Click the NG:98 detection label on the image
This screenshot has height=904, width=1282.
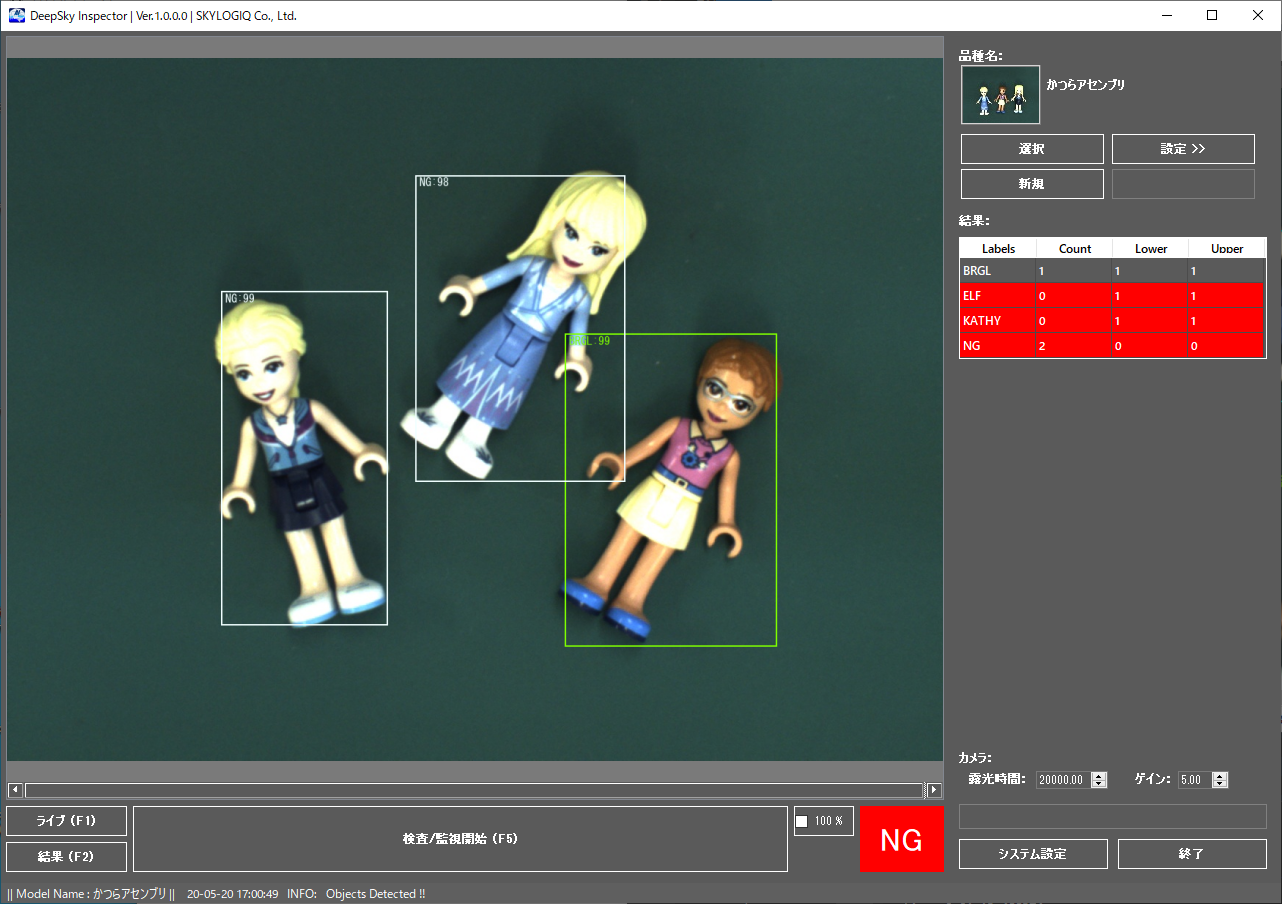click(x=434, y=183)
